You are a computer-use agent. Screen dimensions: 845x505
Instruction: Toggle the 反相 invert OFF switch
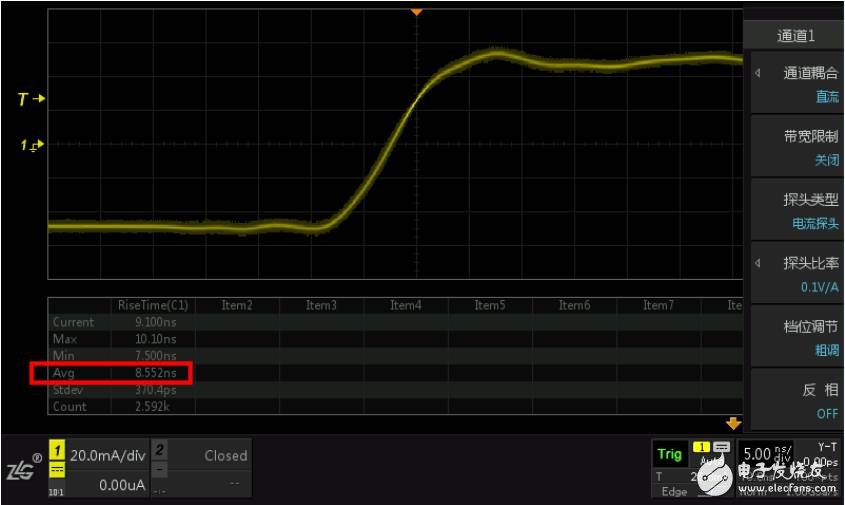coord(797,400)
